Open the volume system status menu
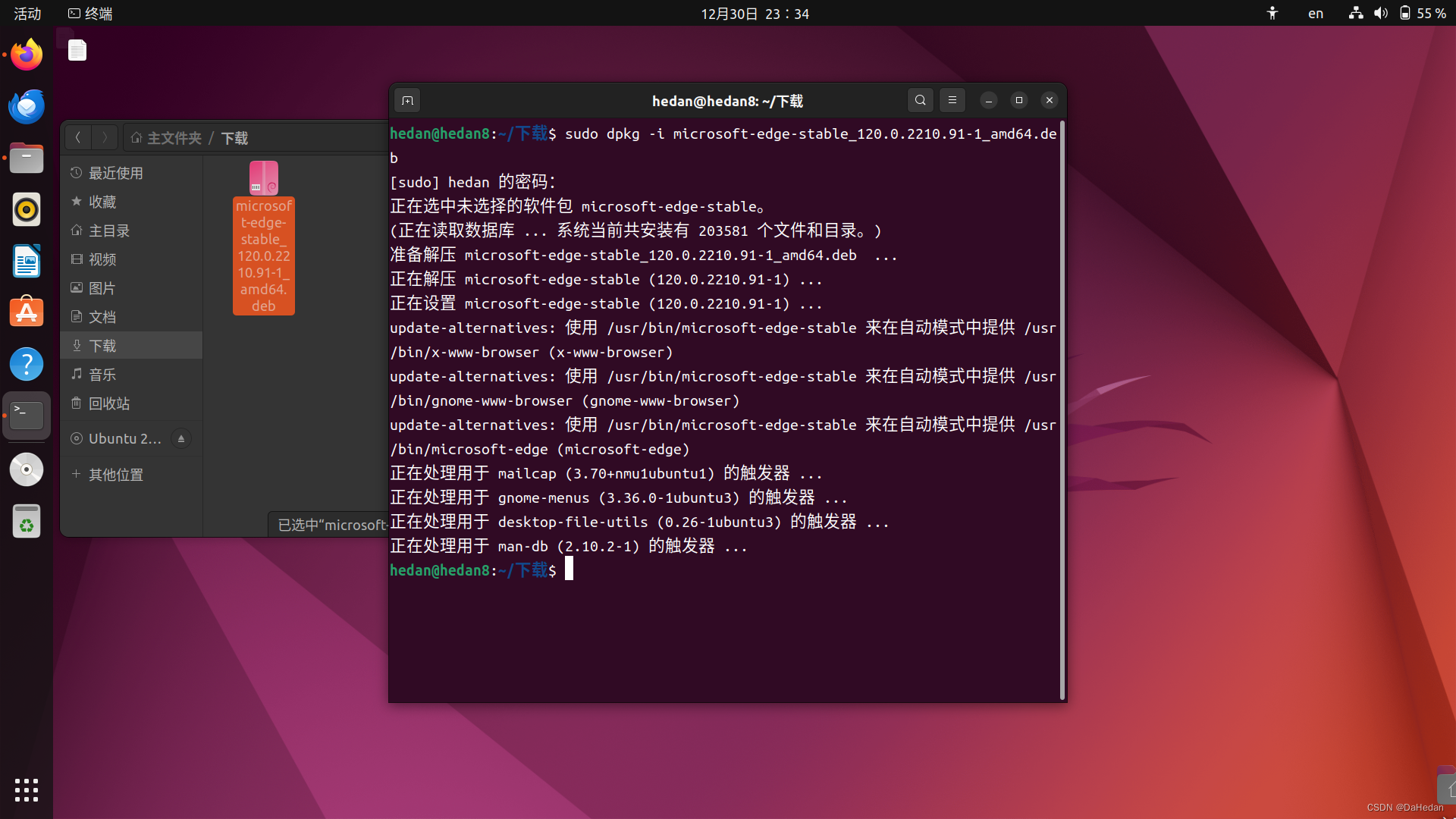Image resolution: width=1456 pixels, height=819 pixels. pos(1381,14)
